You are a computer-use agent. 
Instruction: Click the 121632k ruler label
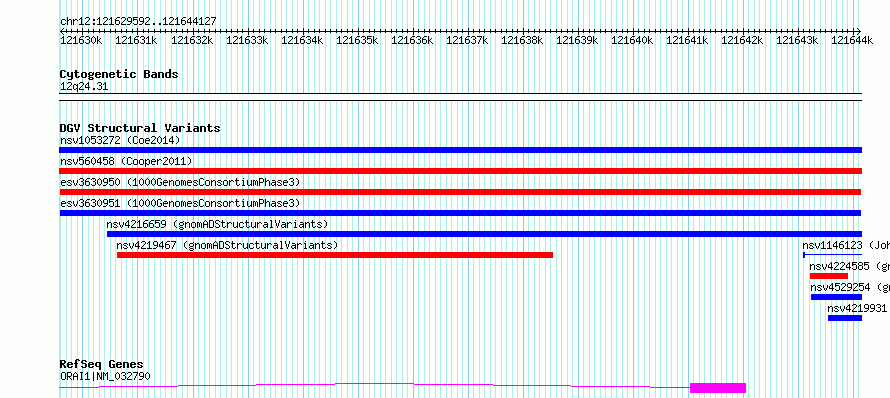click(192, 40)
